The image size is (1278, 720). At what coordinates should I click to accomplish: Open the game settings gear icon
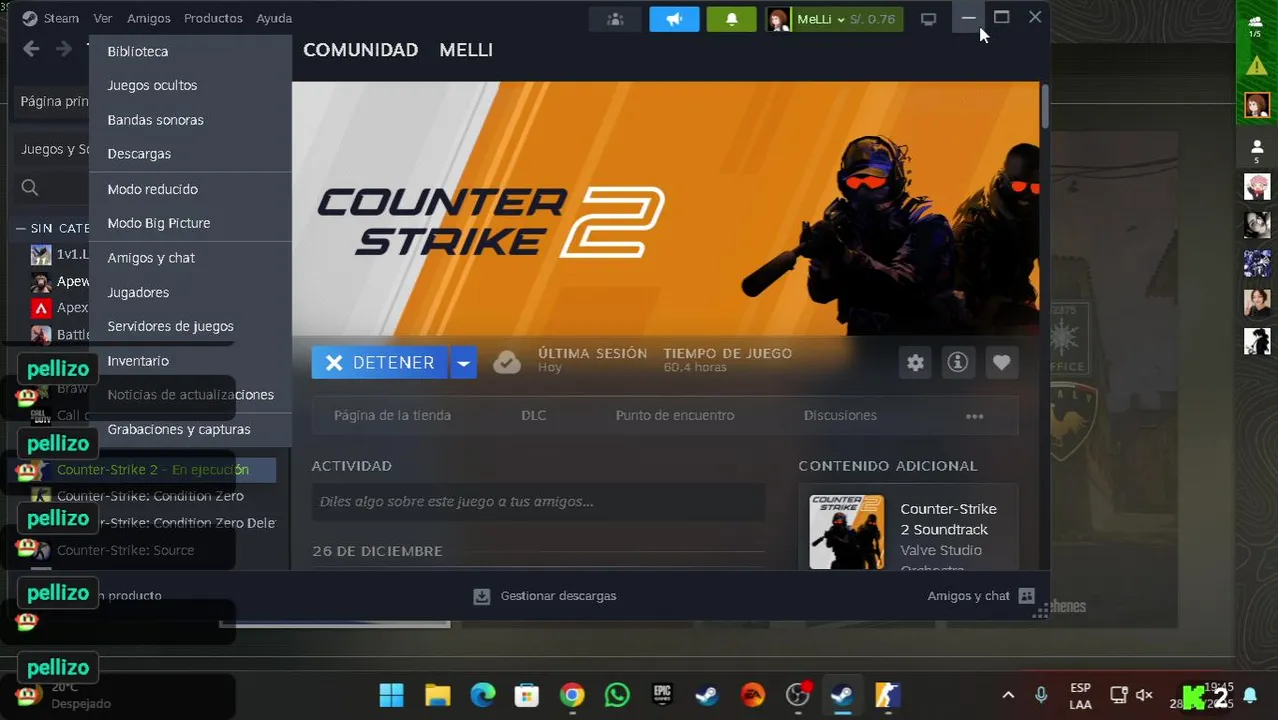click(x=915, y=362)
